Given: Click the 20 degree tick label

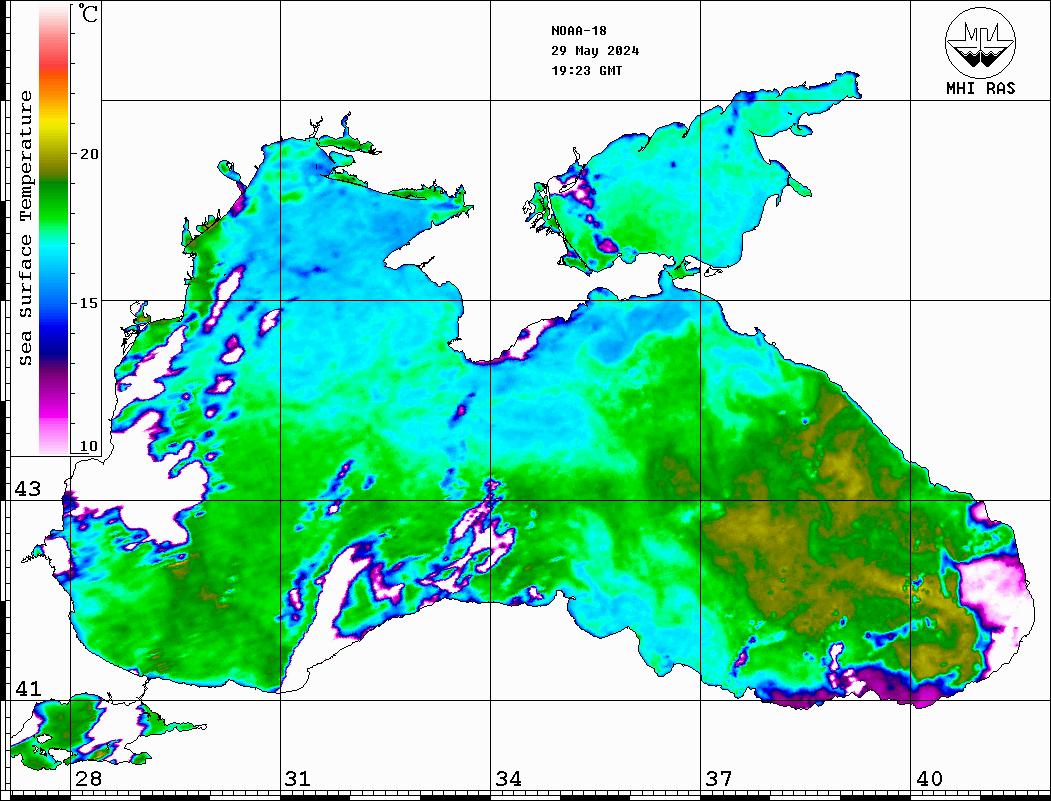Looking at the screenshot, I should point(88,154).
